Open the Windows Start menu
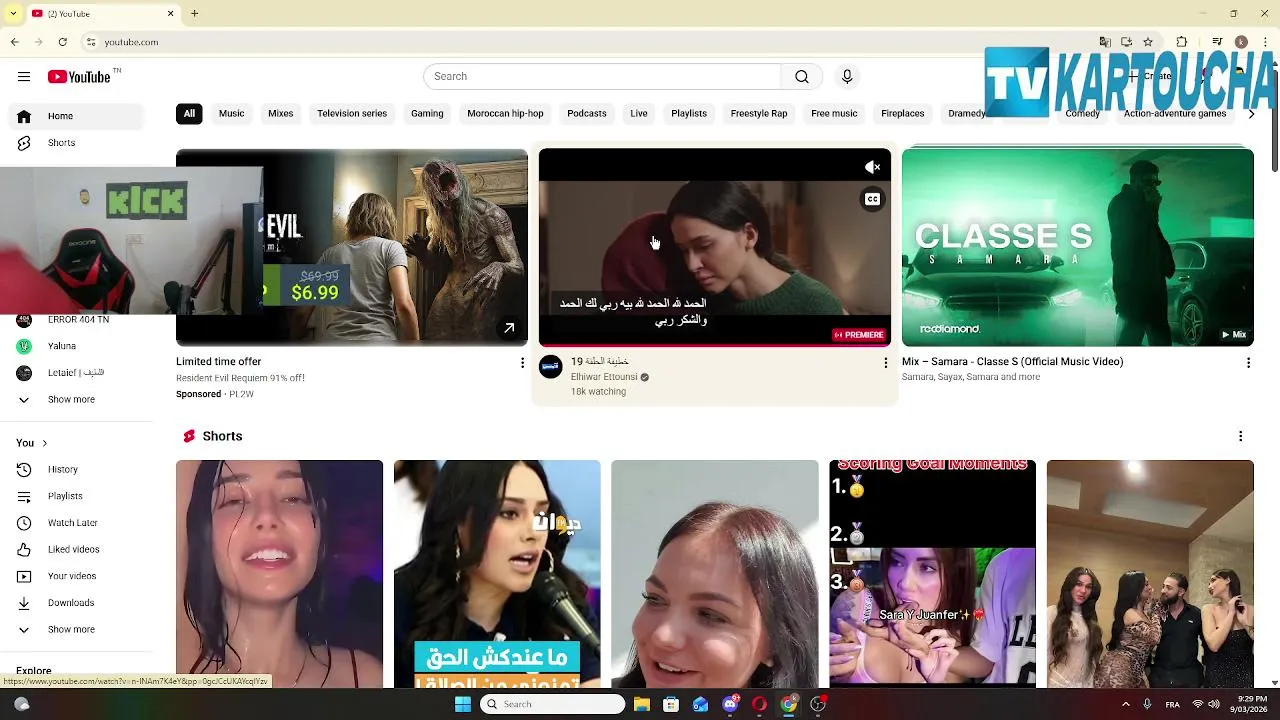The height and width of the screenshot is (720, 1280). (x=462, y=704)
